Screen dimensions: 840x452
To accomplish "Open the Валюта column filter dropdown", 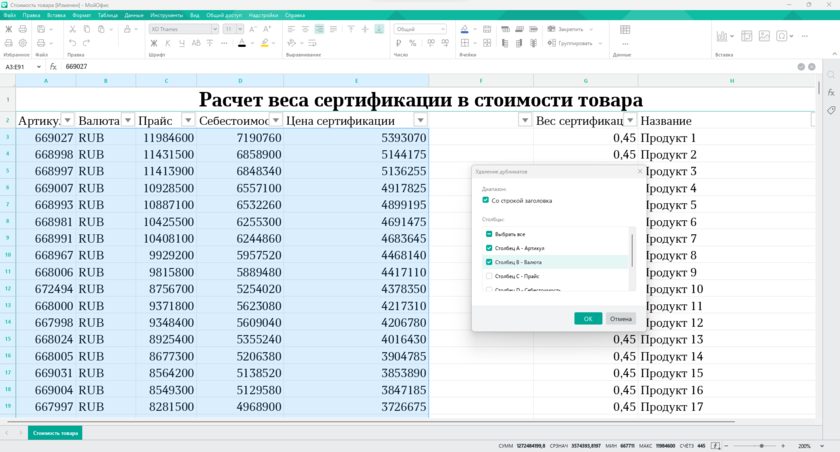I will coord(127,120).
